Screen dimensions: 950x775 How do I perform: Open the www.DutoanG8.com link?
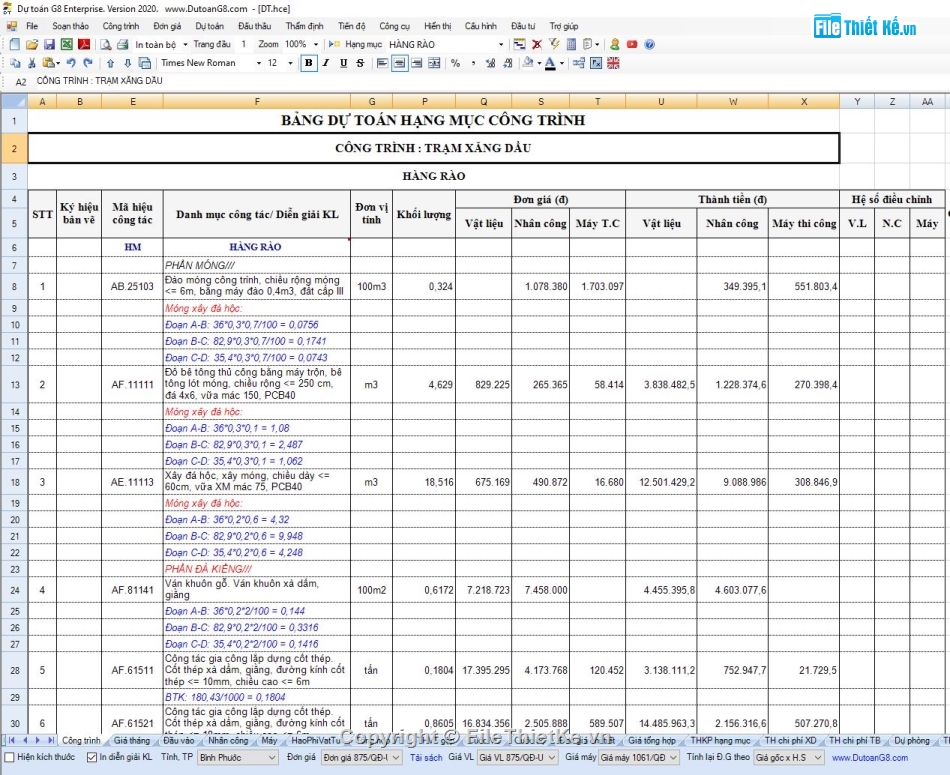click(869, 757)
